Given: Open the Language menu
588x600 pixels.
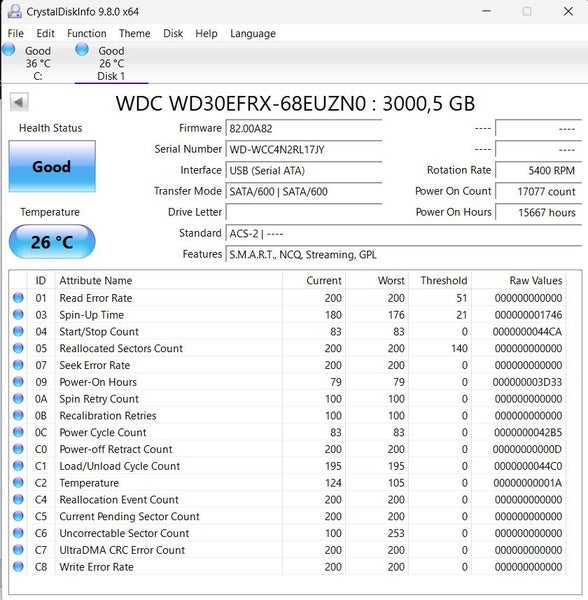Looking at the screenshot, I should (x=253, y=34).
